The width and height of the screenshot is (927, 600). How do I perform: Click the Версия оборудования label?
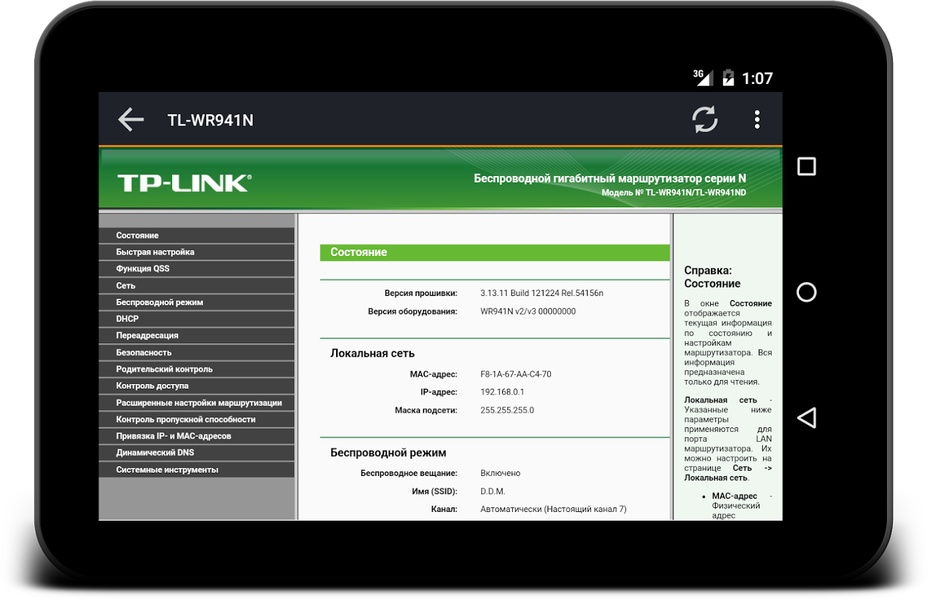[413, 312]
